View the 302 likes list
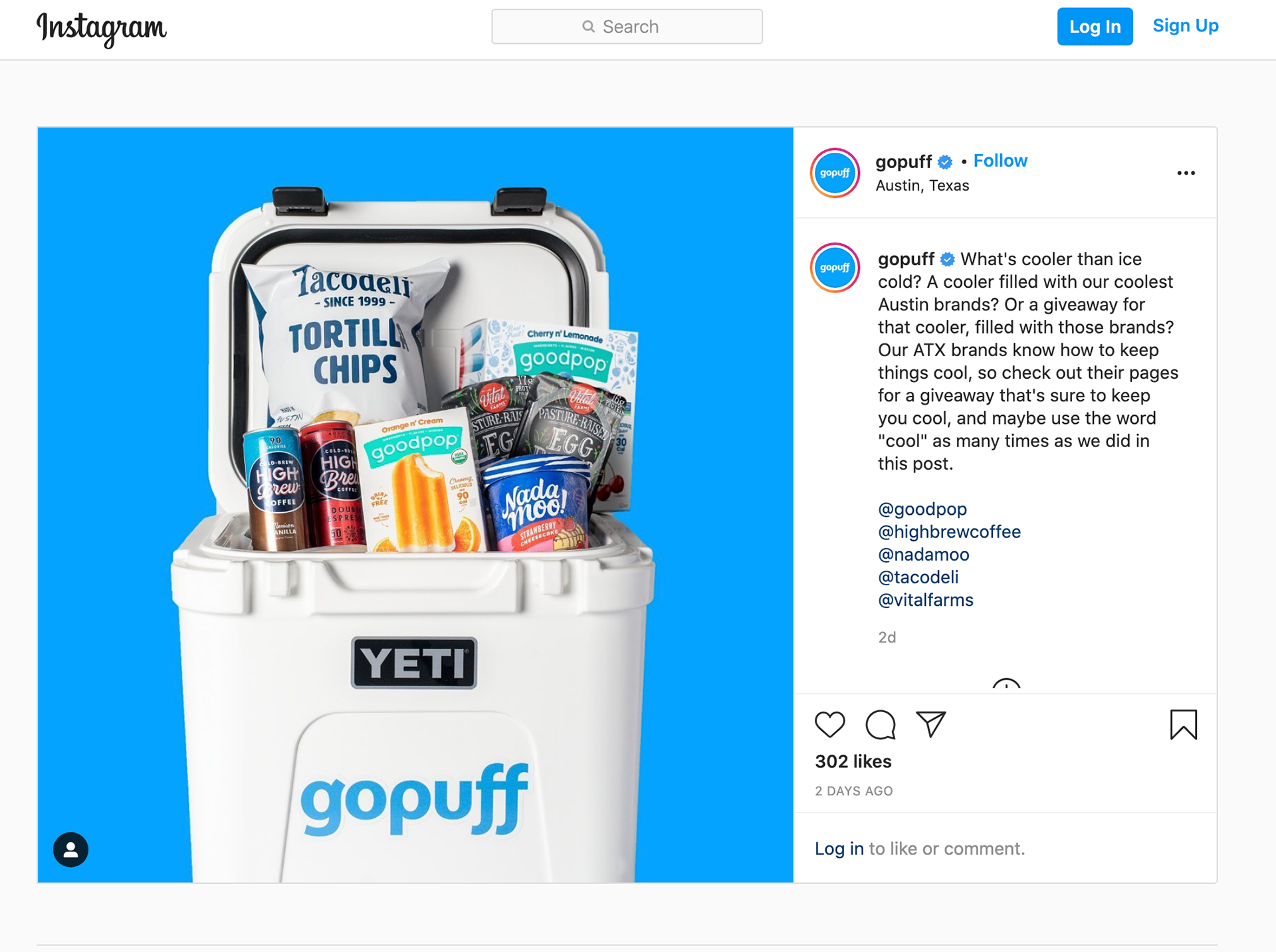The height and width of the screenshot is (952, 1276). 853,761
